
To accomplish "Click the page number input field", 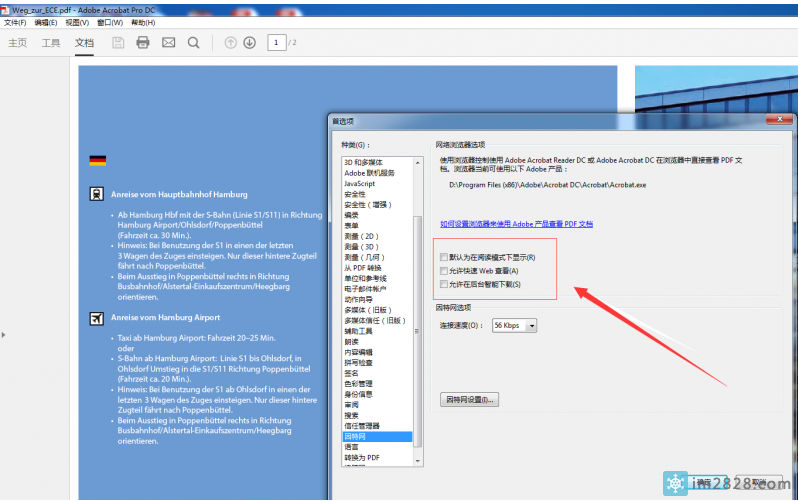I will point(275,43).
